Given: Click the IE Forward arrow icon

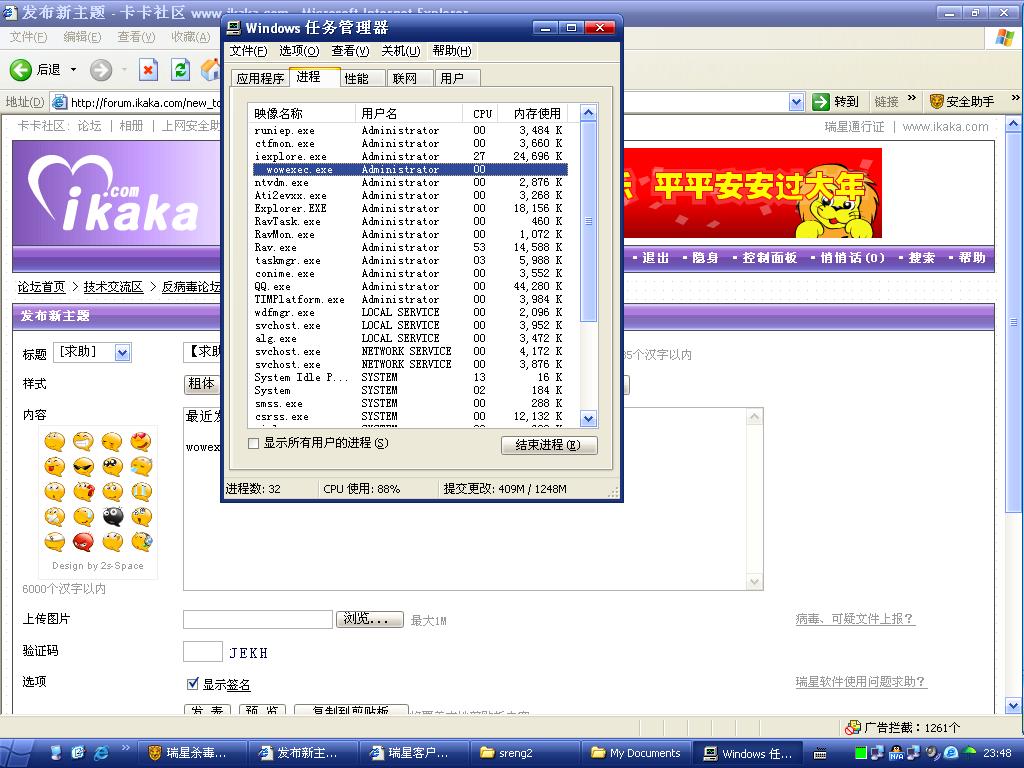Looking at the screenshot, I should [101, 69].
